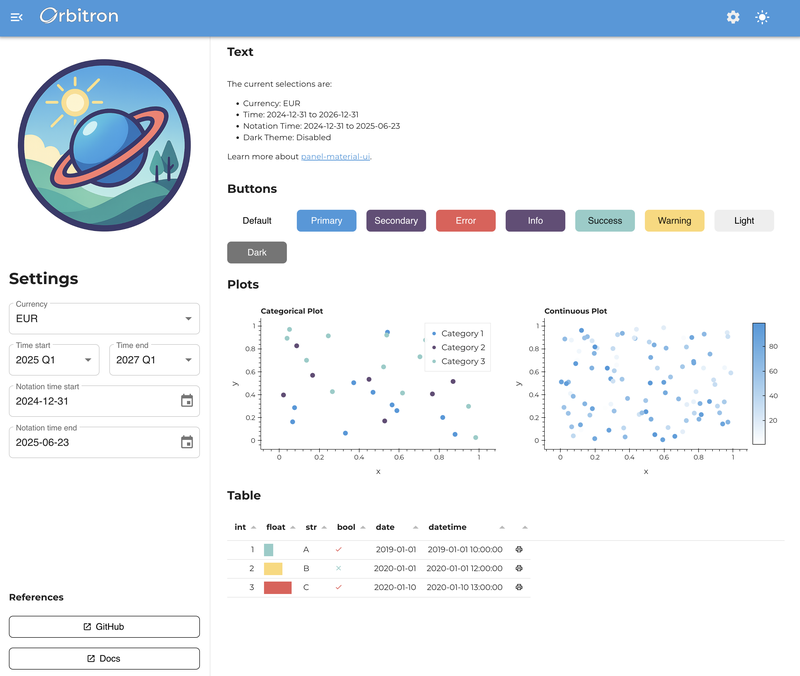Sort table by the date column header

coord(385,527)
